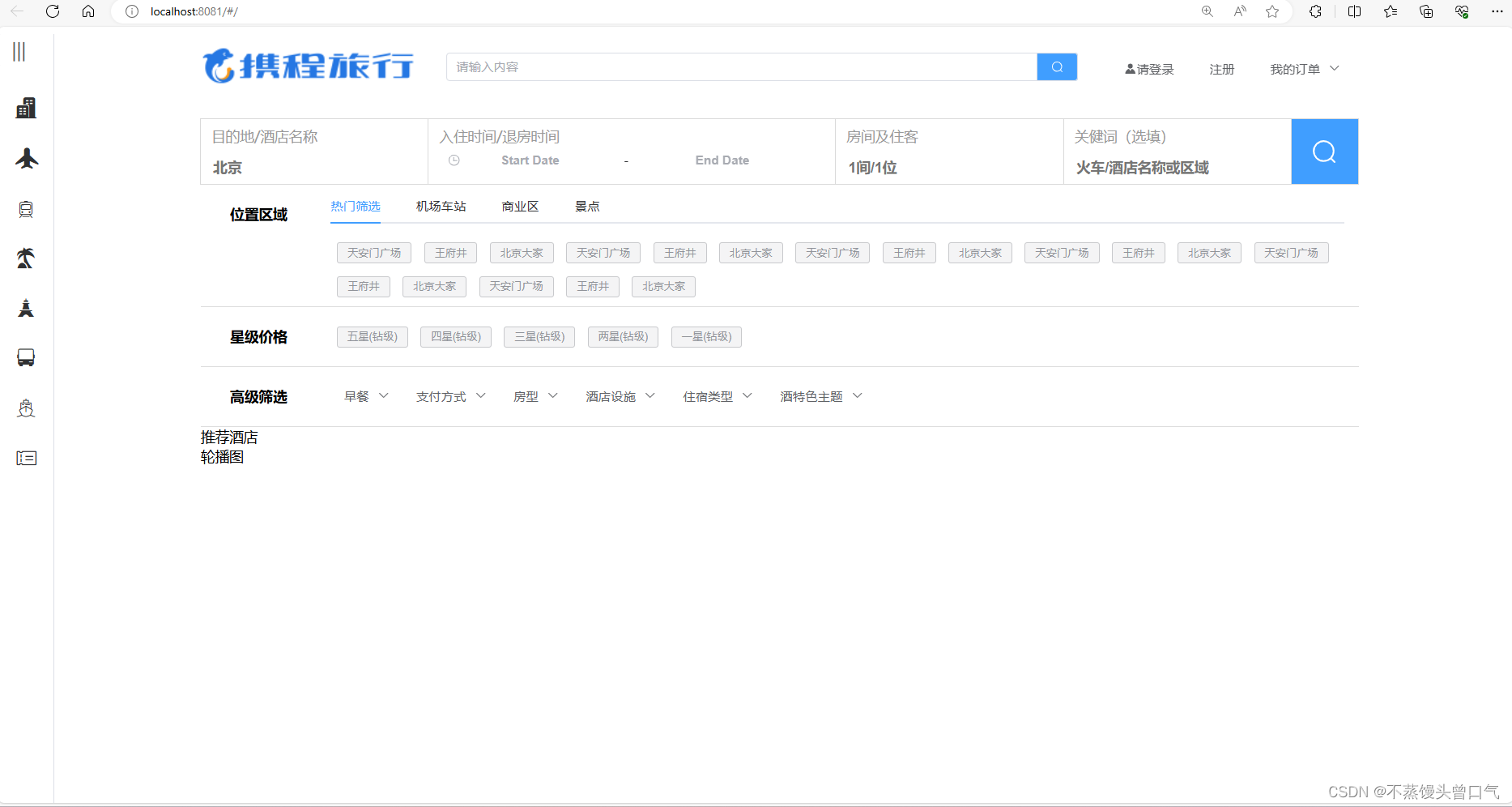Click the clock icon in date field
This screenshot has width=1512, height=807.
pos(454,160)
